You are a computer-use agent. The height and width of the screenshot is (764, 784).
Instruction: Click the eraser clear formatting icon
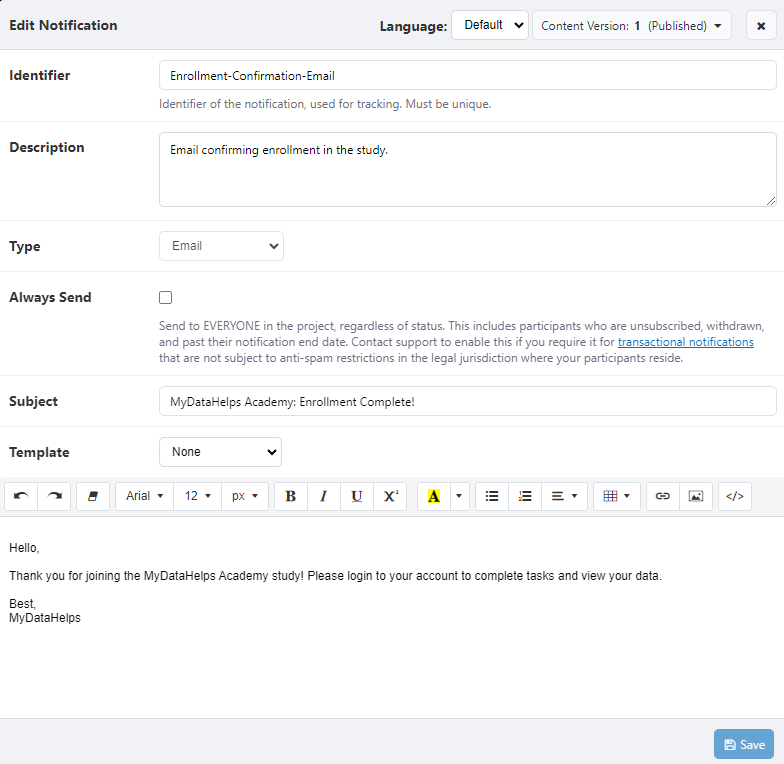(93, 496)
